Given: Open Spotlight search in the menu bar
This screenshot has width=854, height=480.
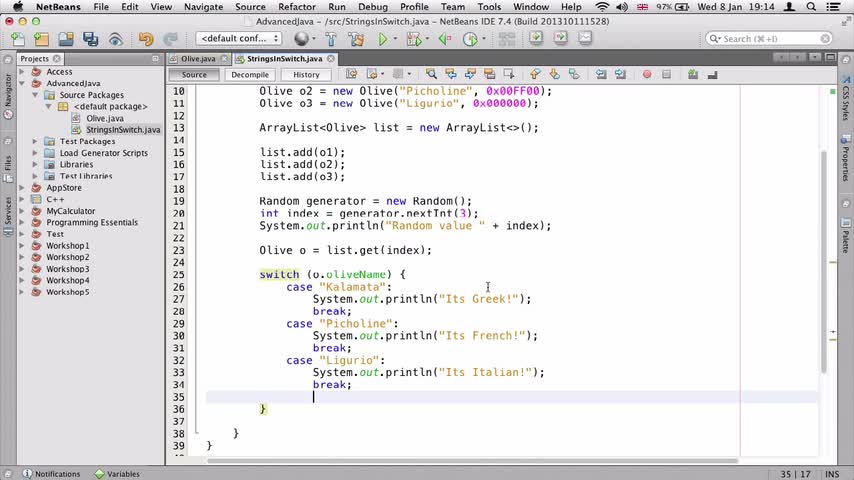Looking at the screenshot, I should (x=811, y=7).
